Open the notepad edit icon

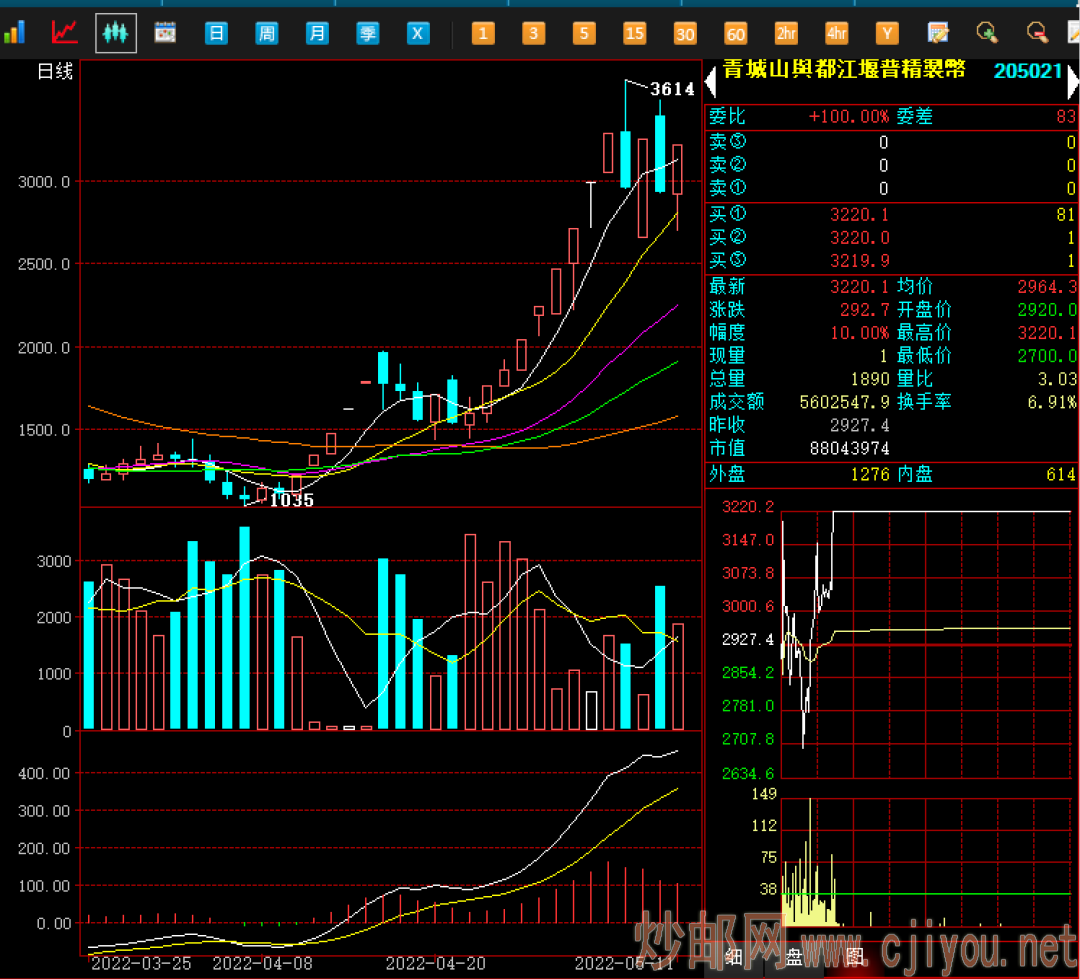pos(938,33)
